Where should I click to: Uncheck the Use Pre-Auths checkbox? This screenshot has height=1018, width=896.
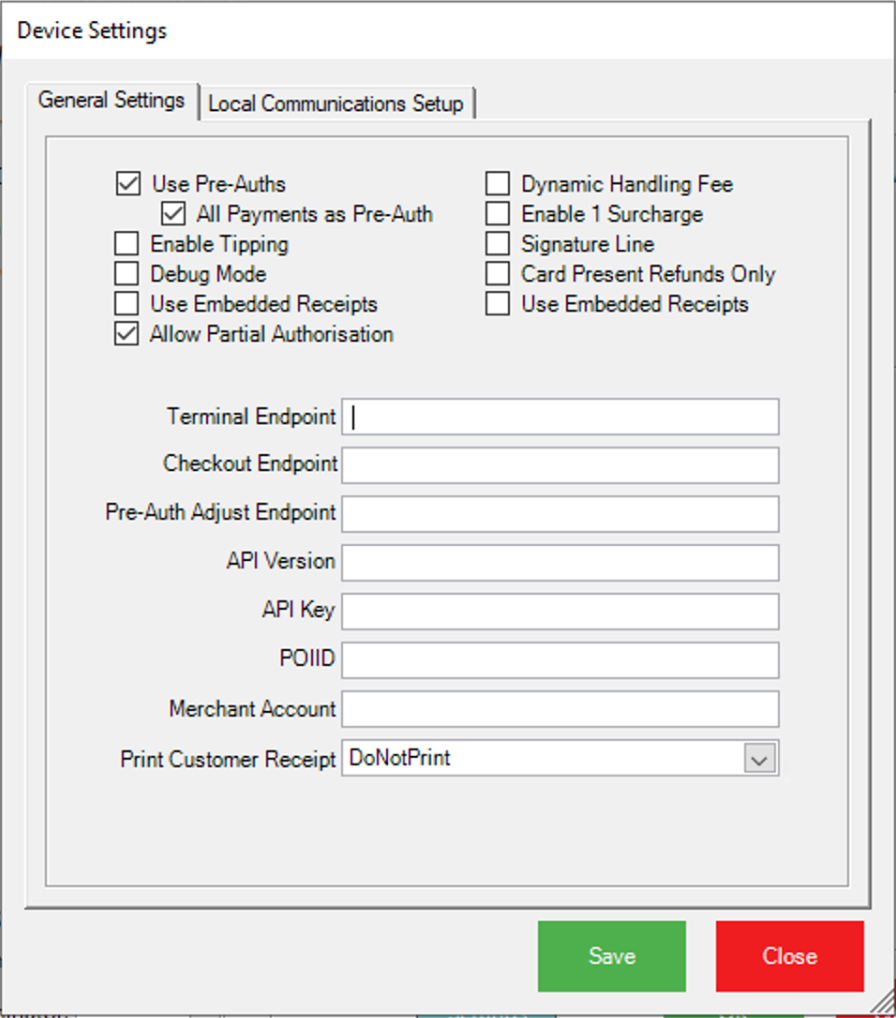pyautogui.click(x=128, y=184)
